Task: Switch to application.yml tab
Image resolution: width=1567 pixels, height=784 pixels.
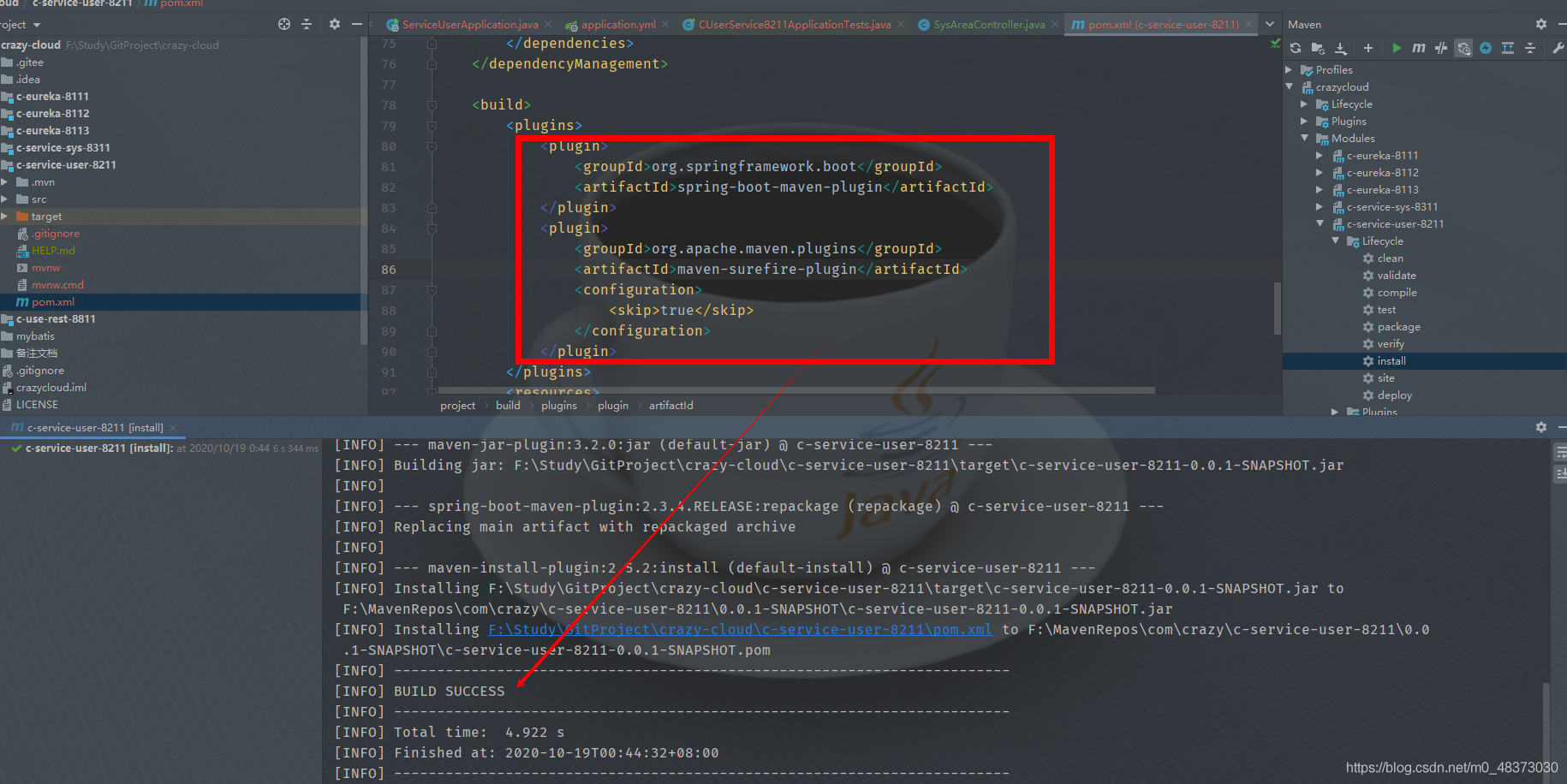Action: tap(617, 25)
